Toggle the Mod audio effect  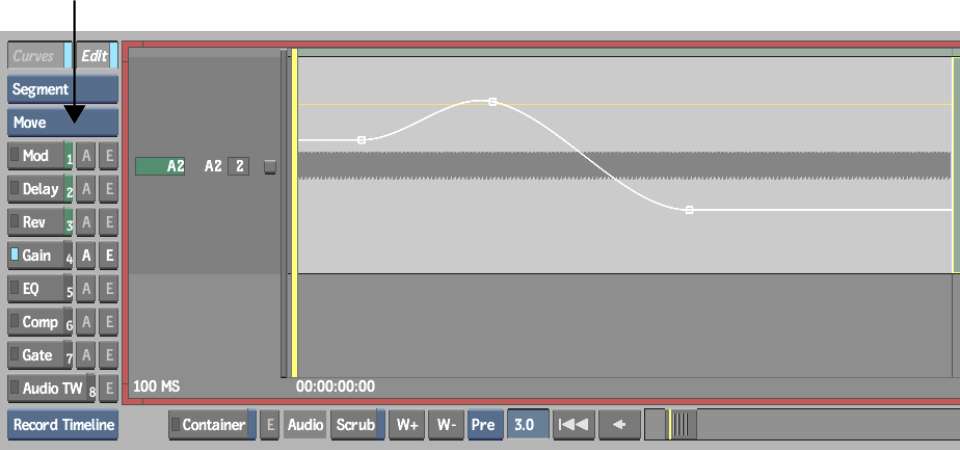click(40, 156)
